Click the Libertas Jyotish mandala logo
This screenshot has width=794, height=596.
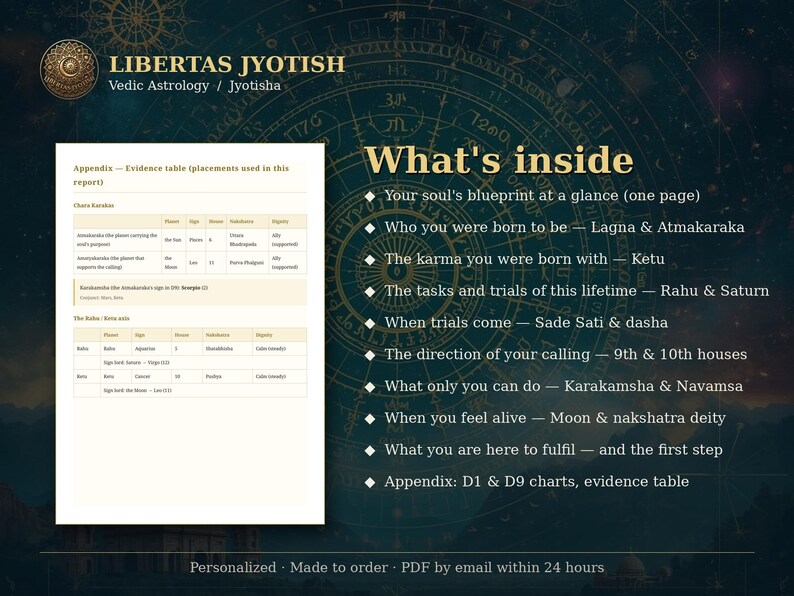(x=69, y=69)
